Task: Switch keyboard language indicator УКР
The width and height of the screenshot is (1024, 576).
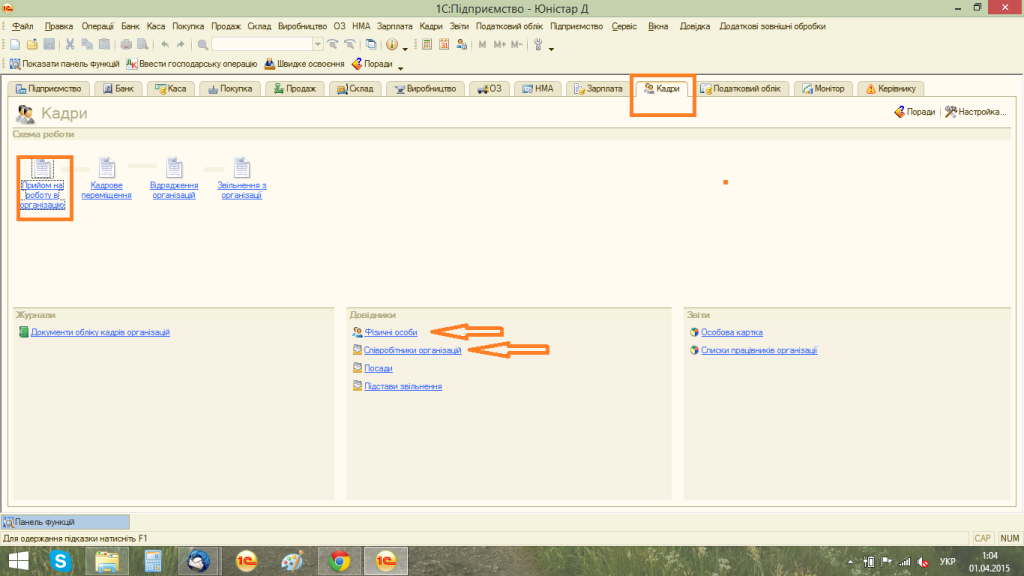Action: coord(948,562)
